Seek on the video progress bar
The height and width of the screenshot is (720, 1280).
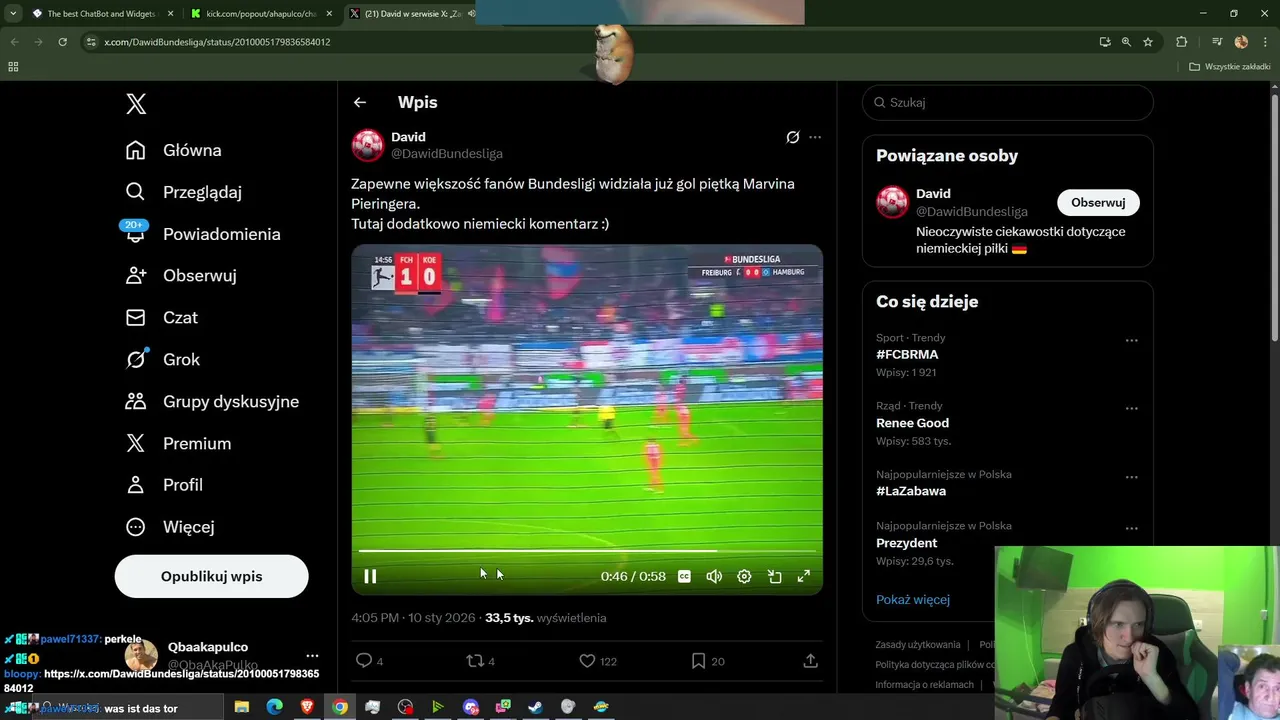(x=587, y=551)
